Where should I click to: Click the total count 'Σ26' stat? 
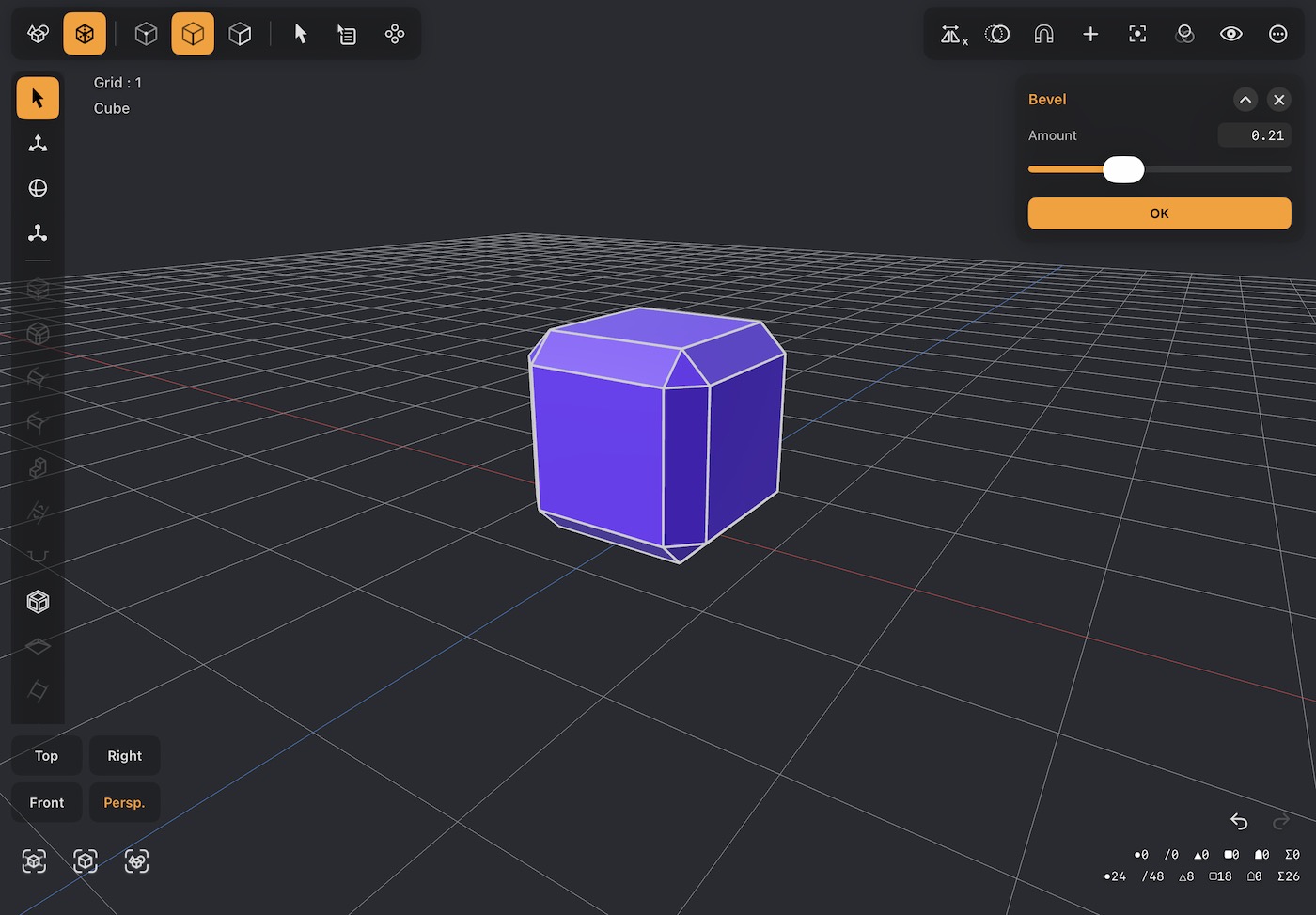point(1289,876)
